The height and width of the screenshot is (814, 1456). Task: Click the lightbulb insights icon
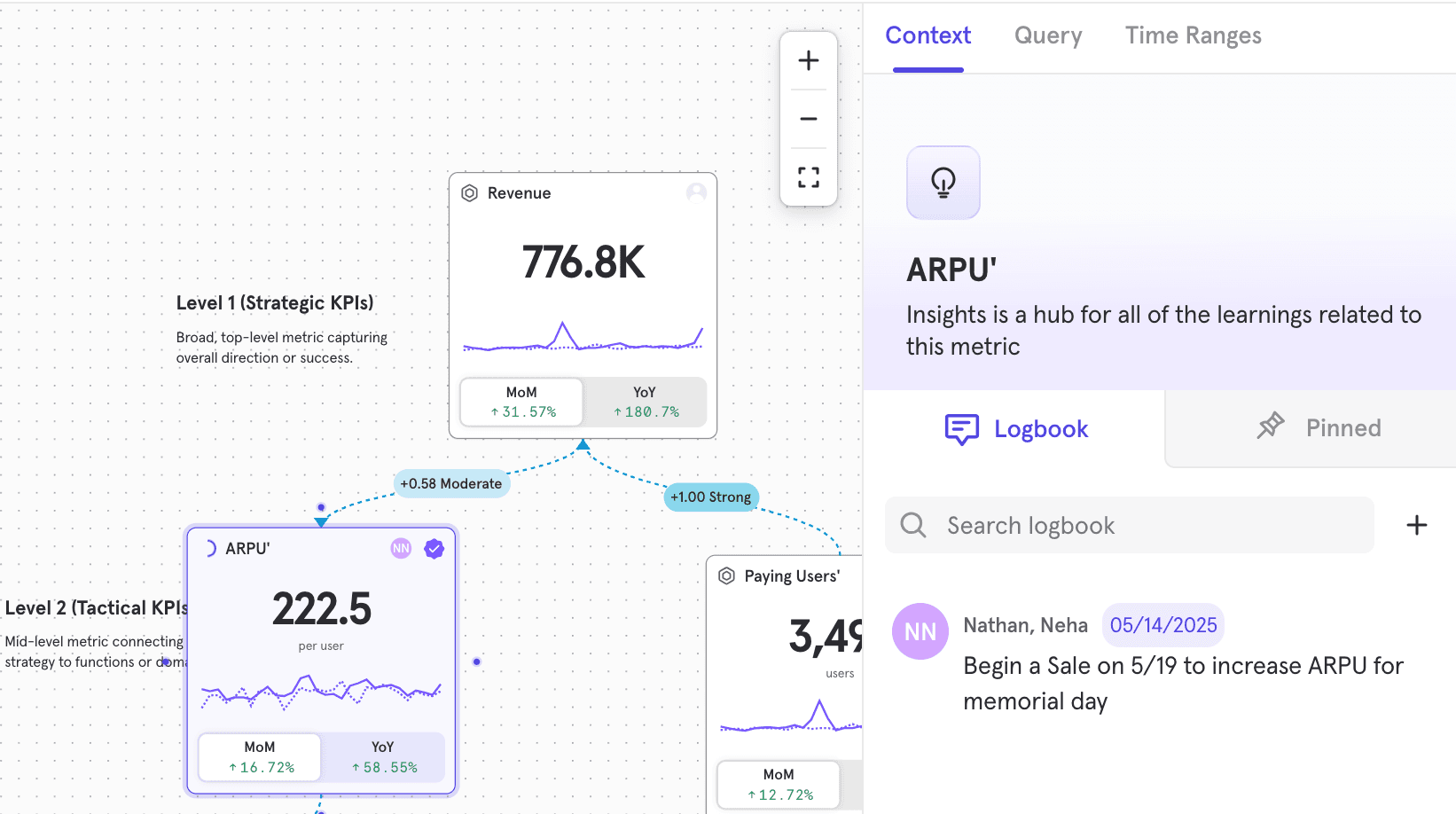tap(943, 183)
